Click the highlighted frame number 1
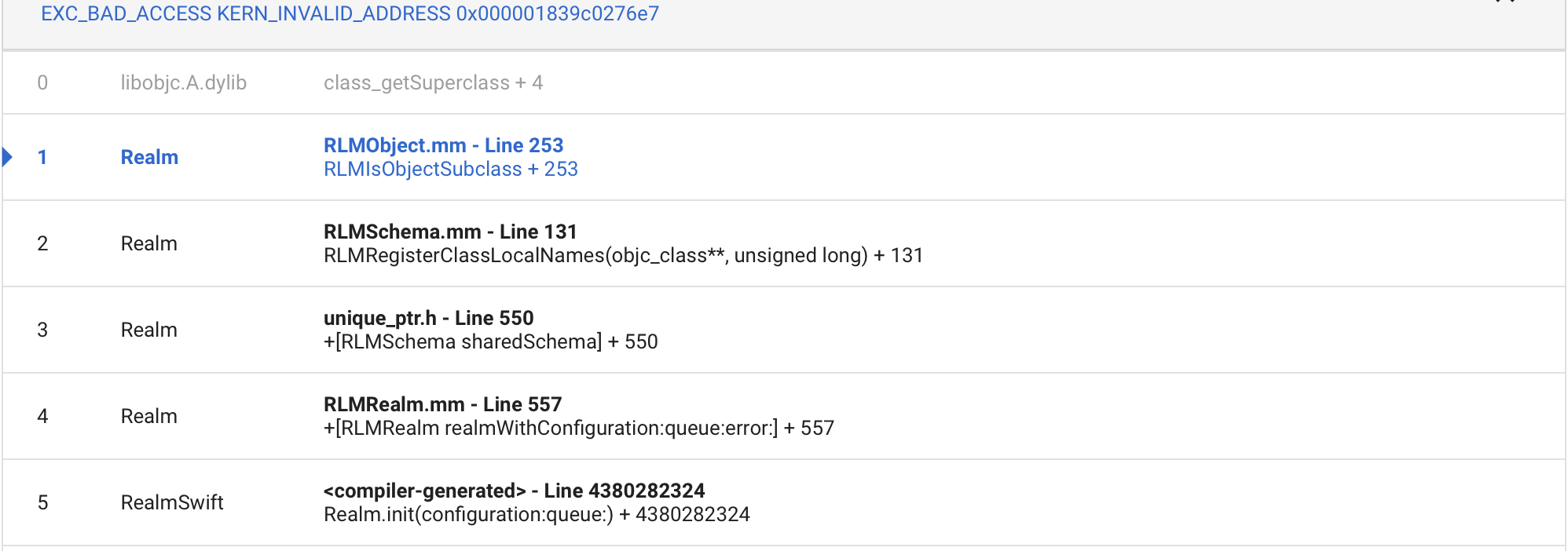The width and height of the screenshot is (1568, 551). point(42,157)
